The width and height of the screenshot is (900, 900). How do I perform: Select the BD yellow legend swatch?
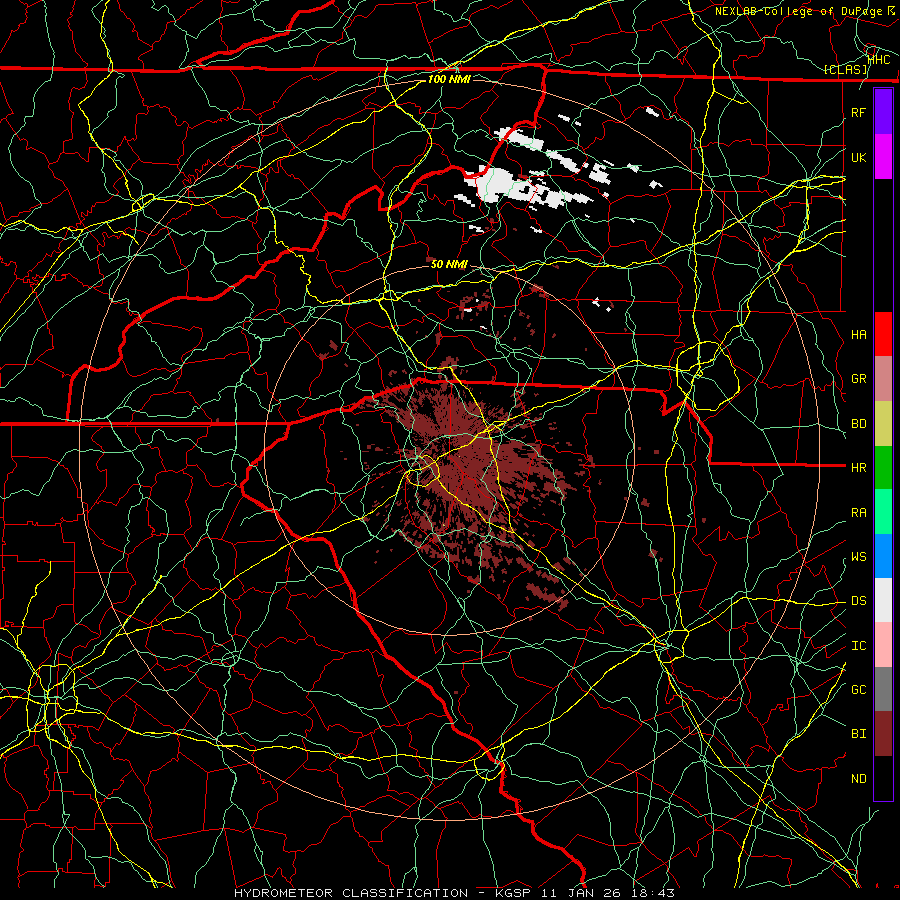click(x=883, y=423)
